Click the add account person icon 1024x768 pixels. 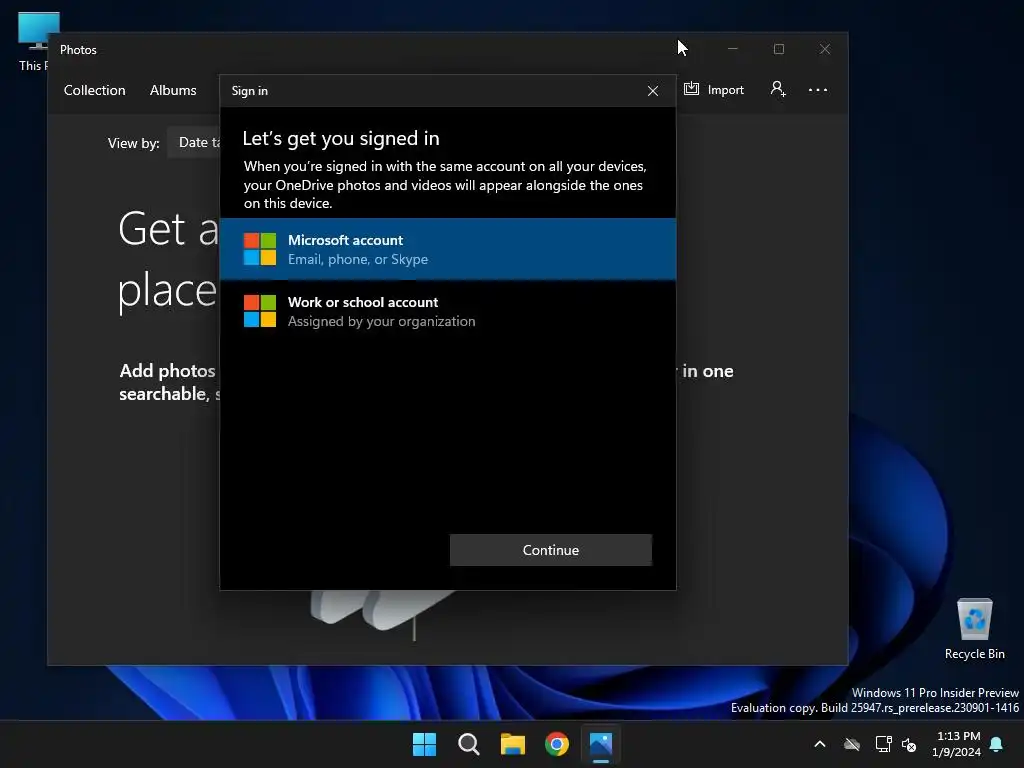778,89
